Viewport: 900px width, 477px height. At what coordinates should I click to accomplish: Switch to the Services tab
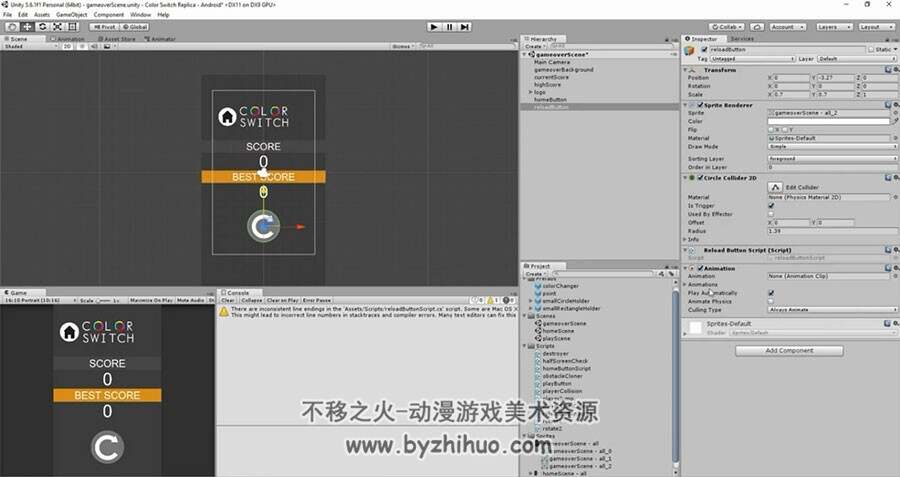(742, 39)
